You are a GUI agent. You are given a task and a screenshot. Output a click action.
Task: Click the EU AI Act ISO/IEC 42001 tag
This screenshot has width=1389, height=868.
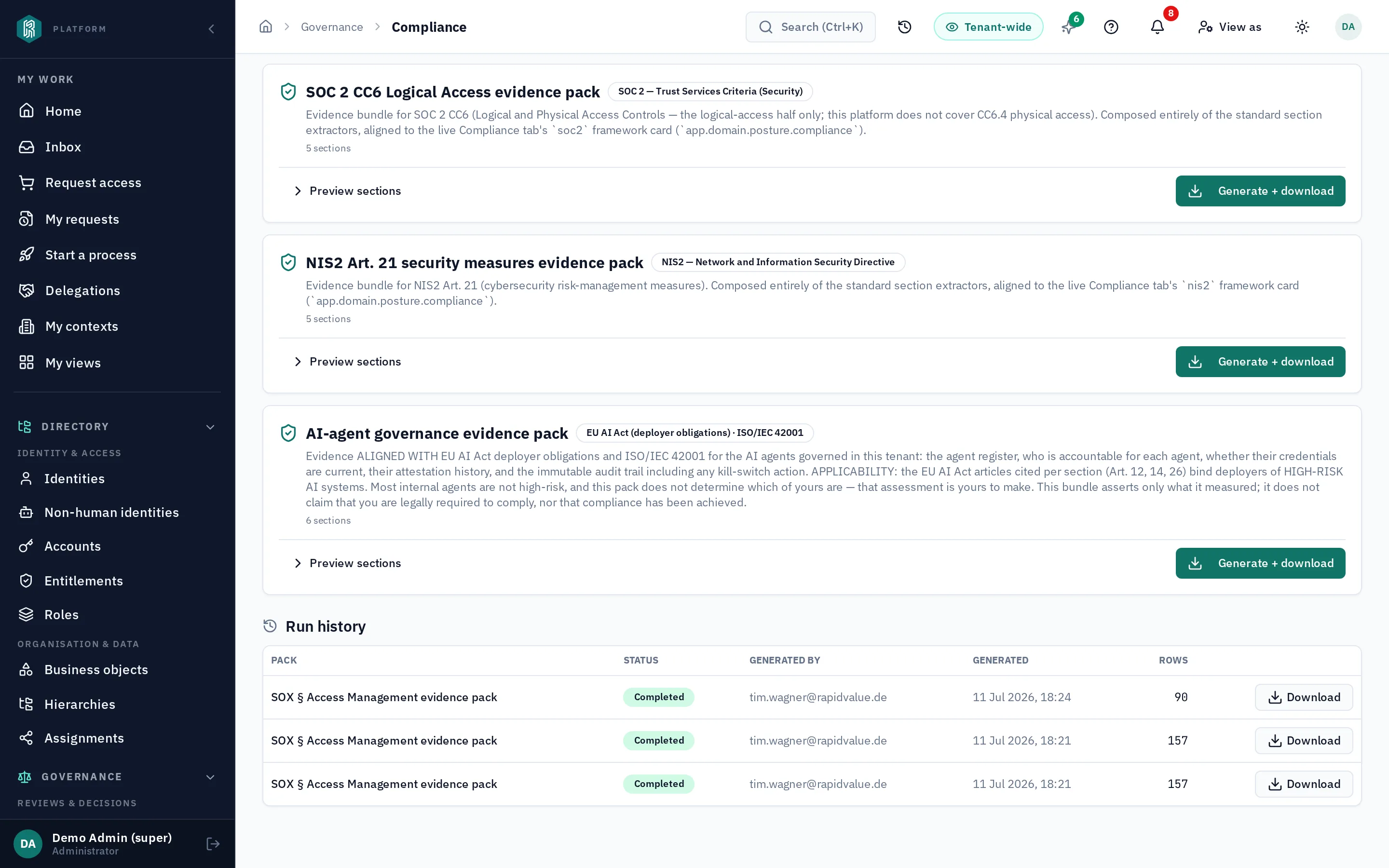pyautogui.click(x=694, y=432)
